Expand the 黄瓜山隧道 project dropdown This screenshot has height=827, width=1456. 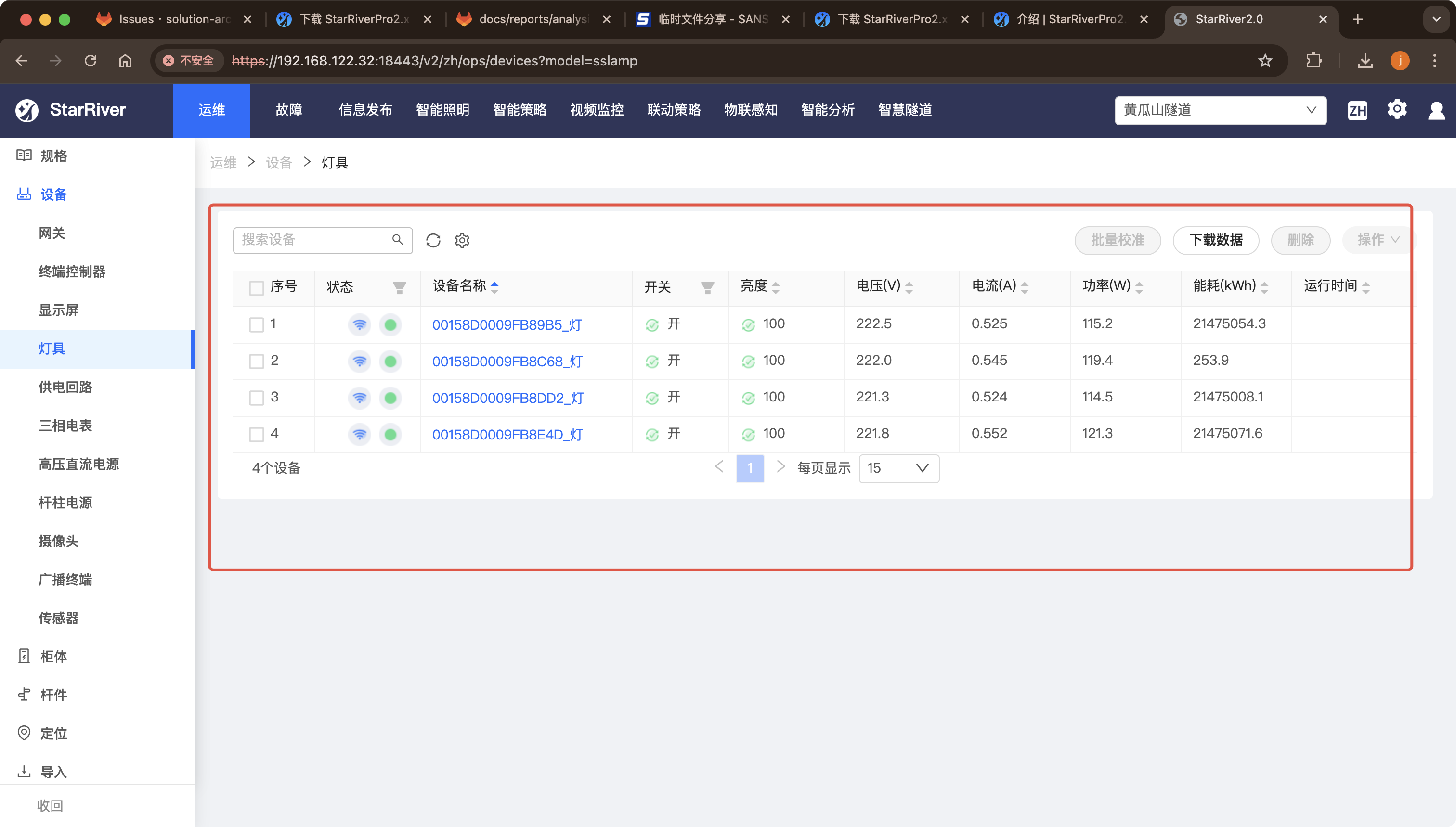click(1220, 110)
